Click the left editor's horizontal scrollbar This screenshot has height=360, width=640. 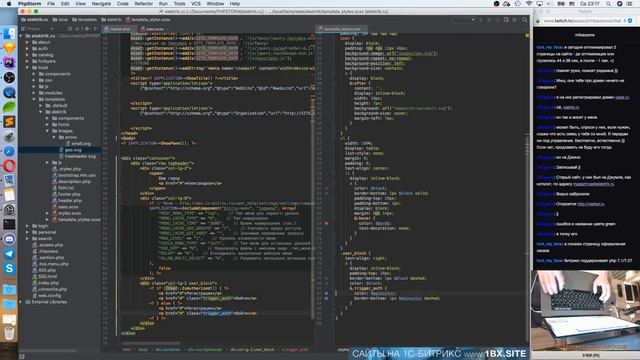pyautogui.click(x=151, y=343)
